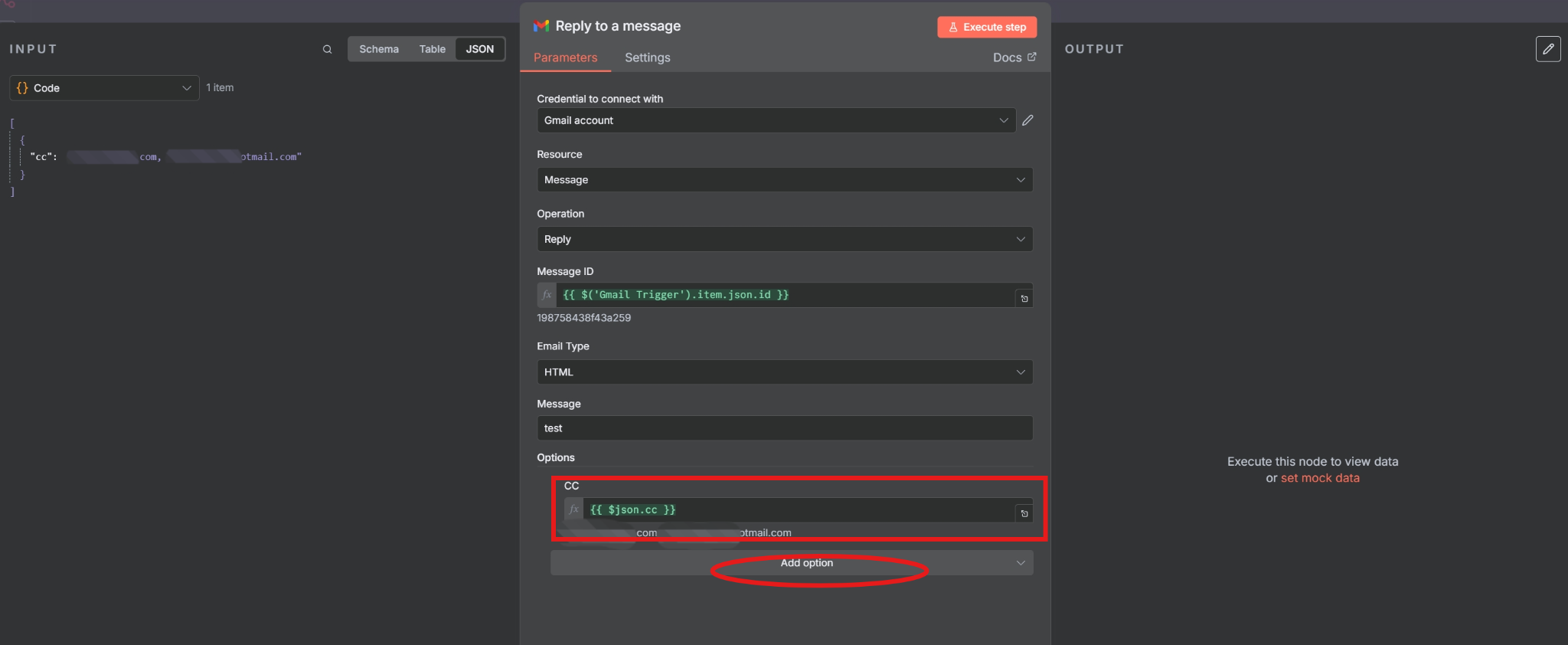Expand the Resource dropdown showing Message
The width and height of the screenshot is (1568, 645).
coord(784,180)
